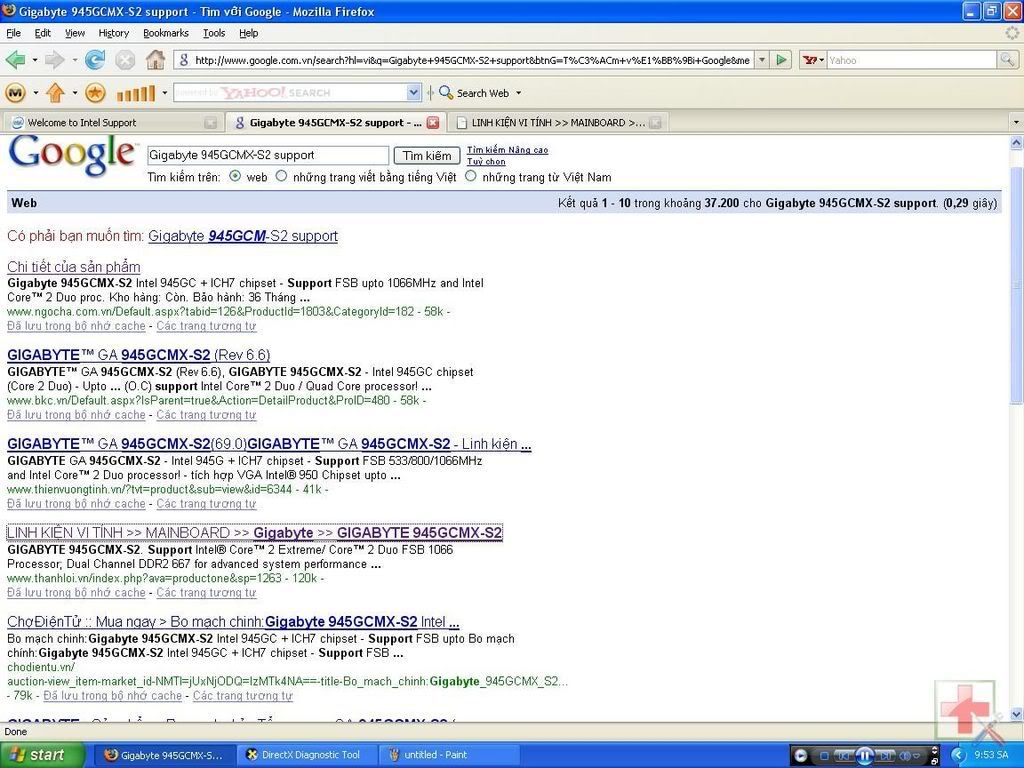This screenshot has width=1024, height=768.
Task: Click the green Go arrow beside address bar
Action: [x=782, y=60]
